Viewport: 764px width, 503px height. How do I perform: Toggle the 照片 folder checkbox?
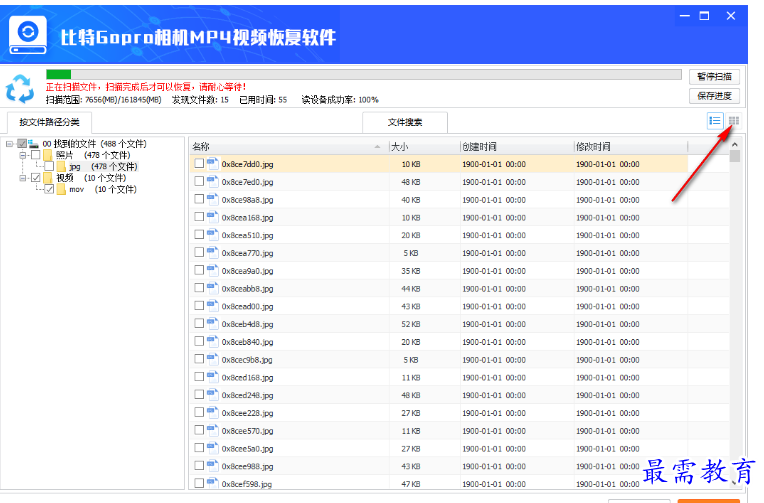click(36, 155)
